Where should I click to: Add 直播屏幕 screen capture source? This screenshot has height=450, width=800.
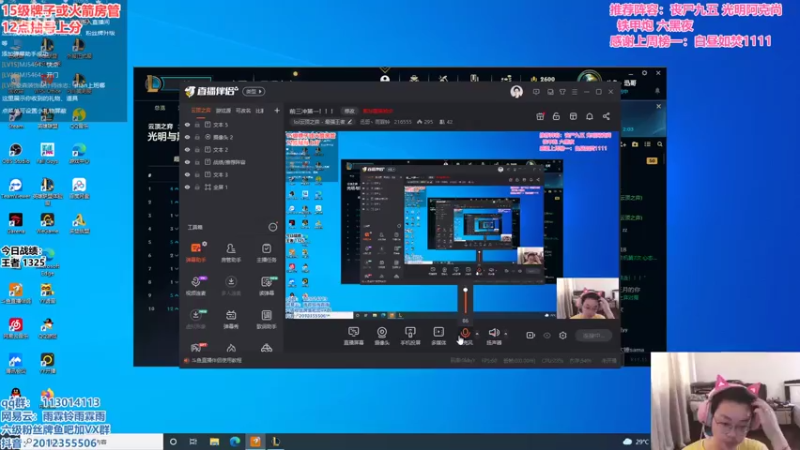(x=354, y=336)
